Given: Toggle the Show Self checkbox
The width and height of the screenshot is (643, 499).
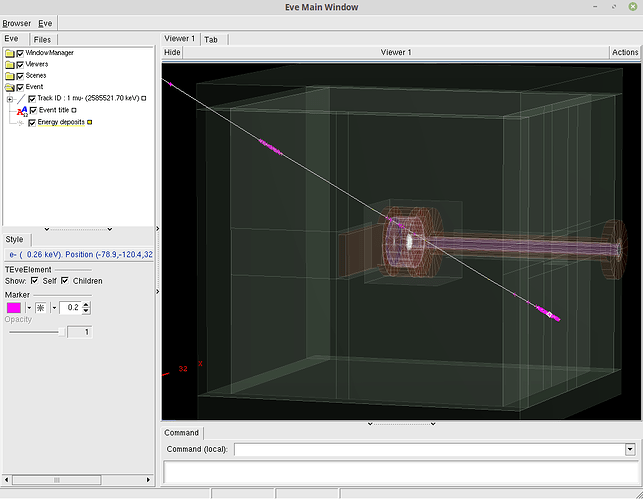Looking at the screenshot, I should tap(35, 280).
